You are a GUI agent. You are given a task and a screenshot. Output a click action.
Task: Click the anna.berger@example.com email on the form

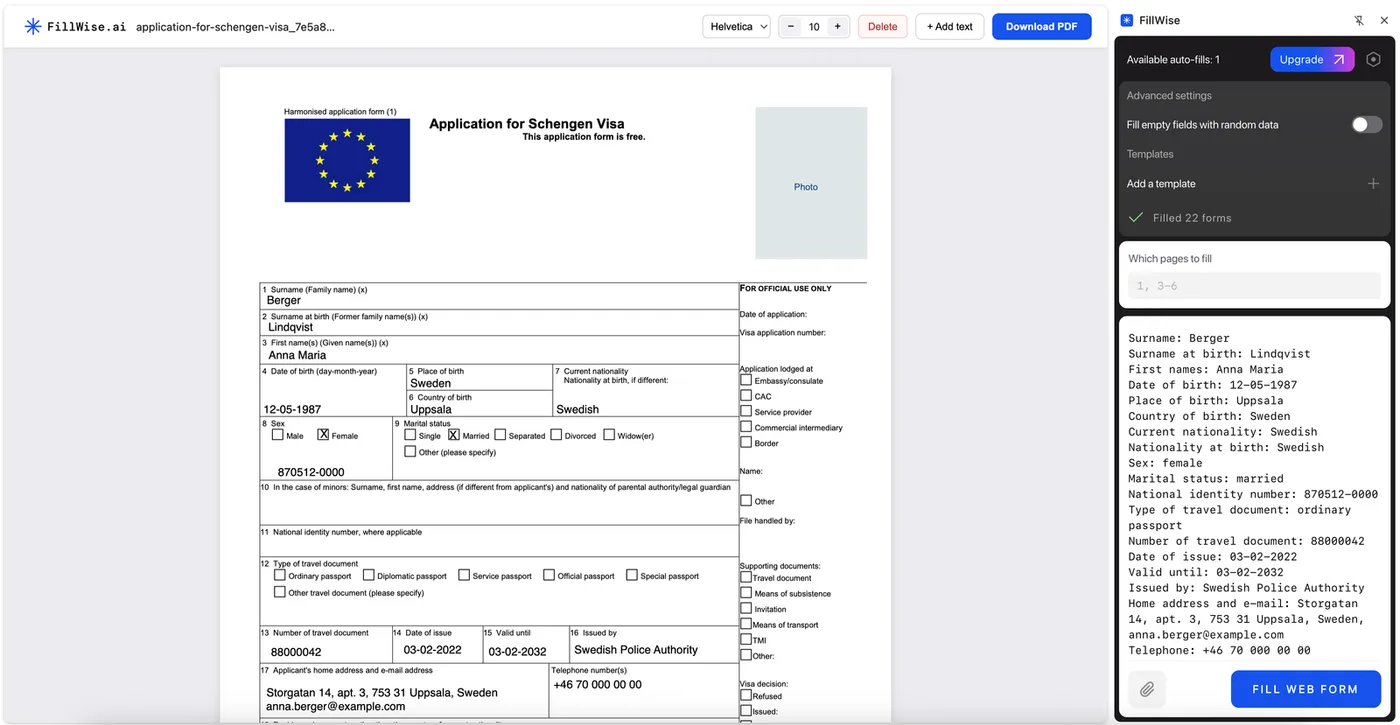336,707
